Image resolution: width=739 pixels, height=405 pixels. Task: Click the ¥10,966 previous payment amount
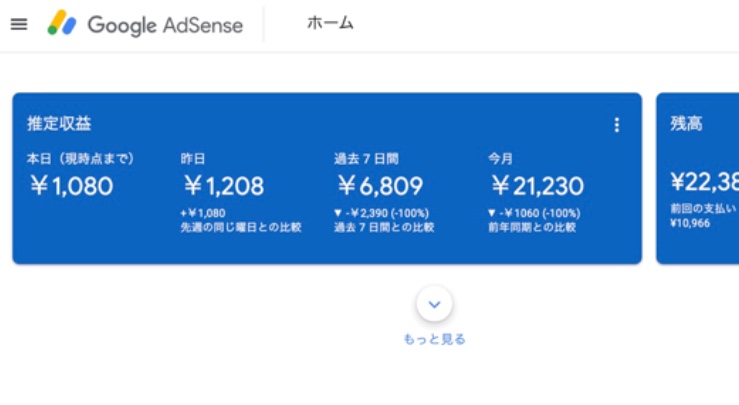(690, 223)
